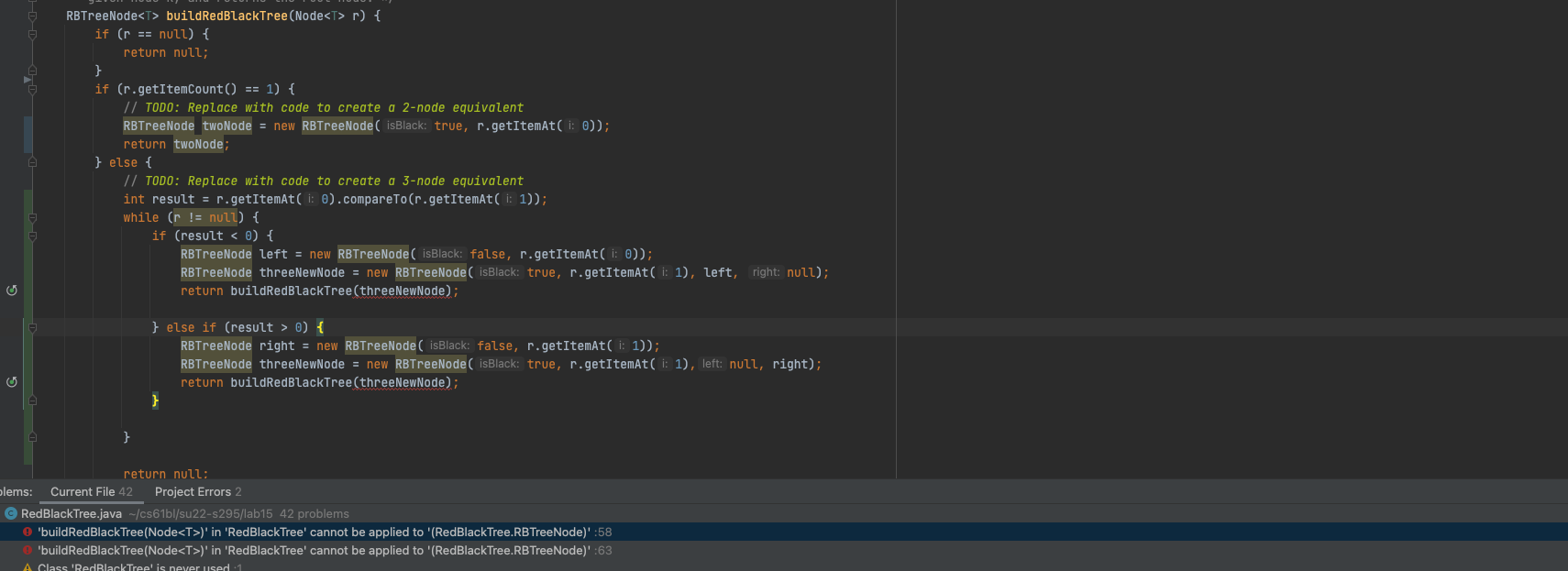Switch to the Current File problems tab
This screenshot has height=571, width=1568.
point(91,492)
